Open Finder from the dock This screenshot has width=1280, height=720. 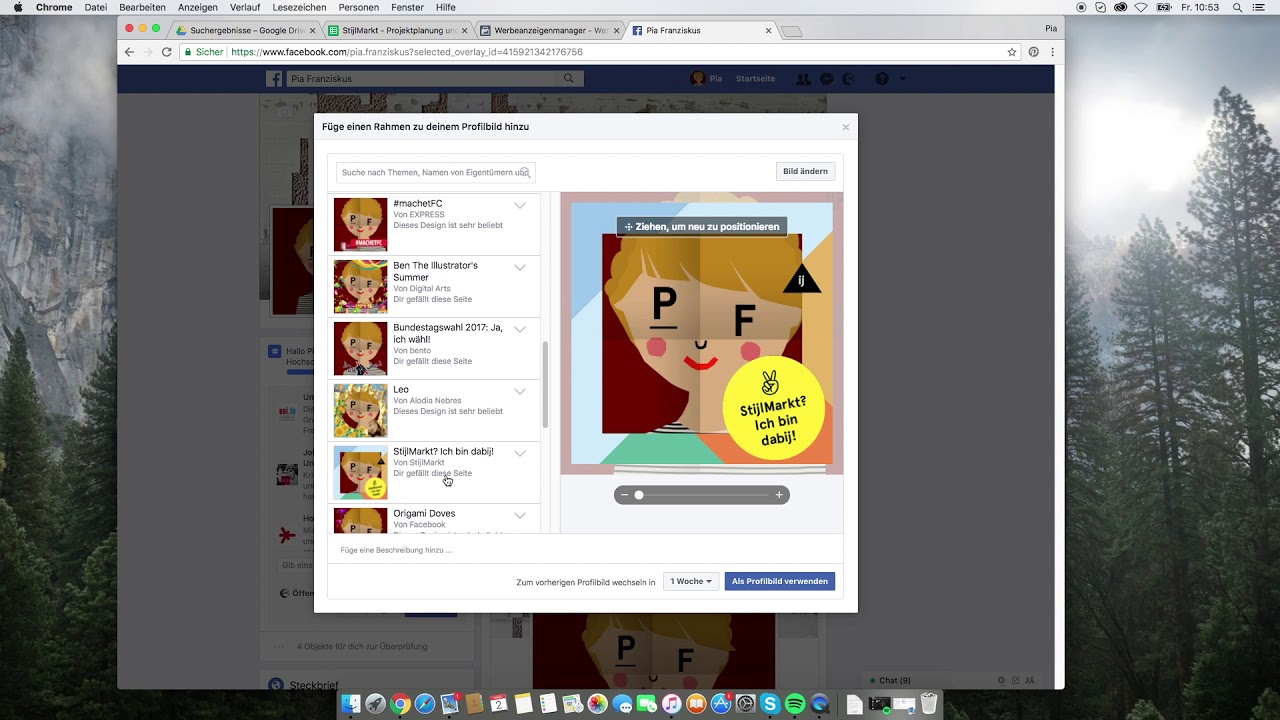point(351,704)
